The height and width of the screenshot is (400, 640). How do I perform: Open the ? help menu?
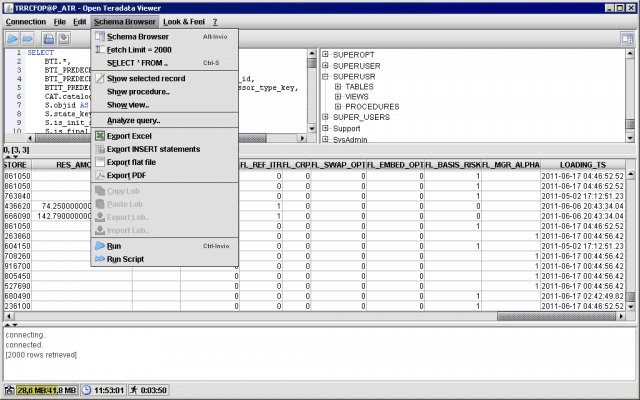[x=215, y=22]
